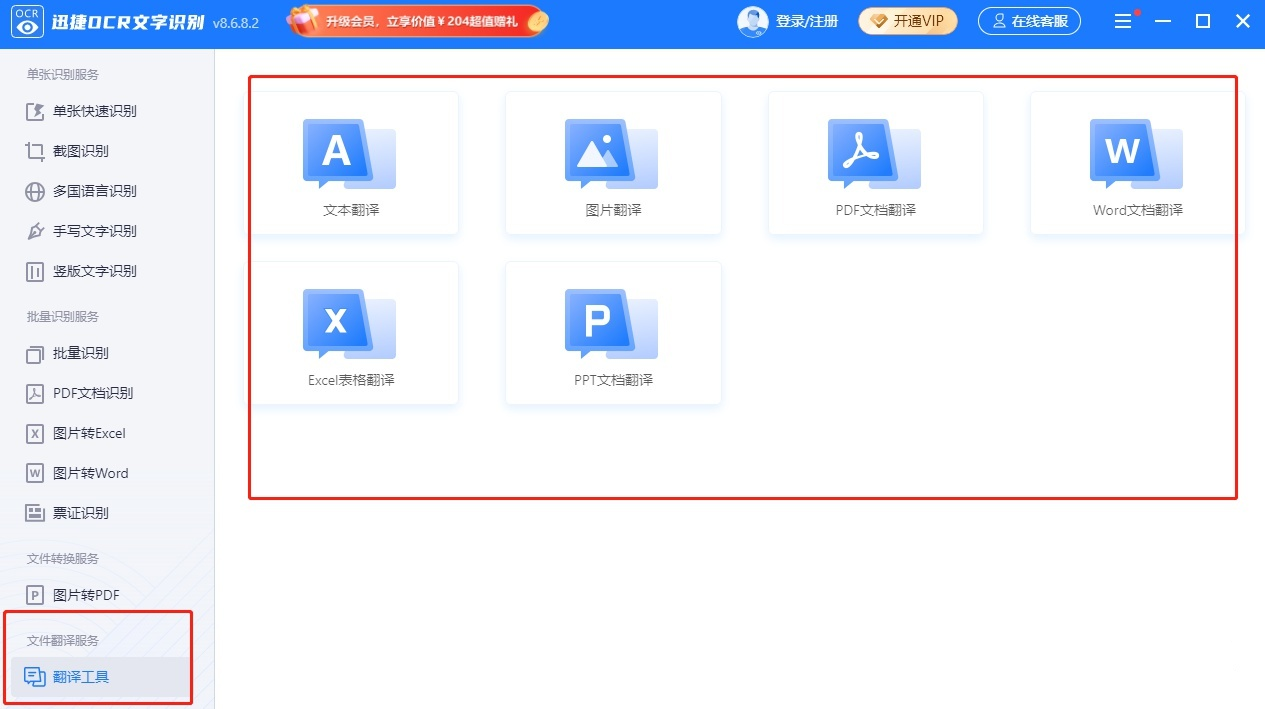Open the hamburger menu icon
Image resolution: width=1265 pixels, height=709 pixels.
point(1124,21)
